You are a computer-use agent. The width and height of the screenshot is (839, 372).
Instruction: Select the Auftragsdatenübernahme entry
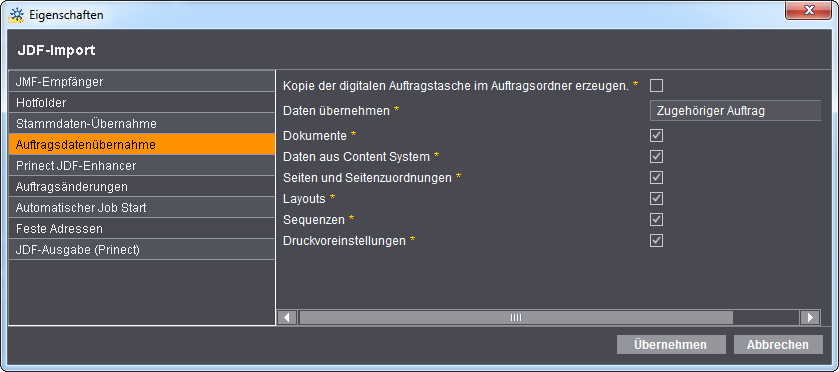pyautogui.click(x=142, y=145)
